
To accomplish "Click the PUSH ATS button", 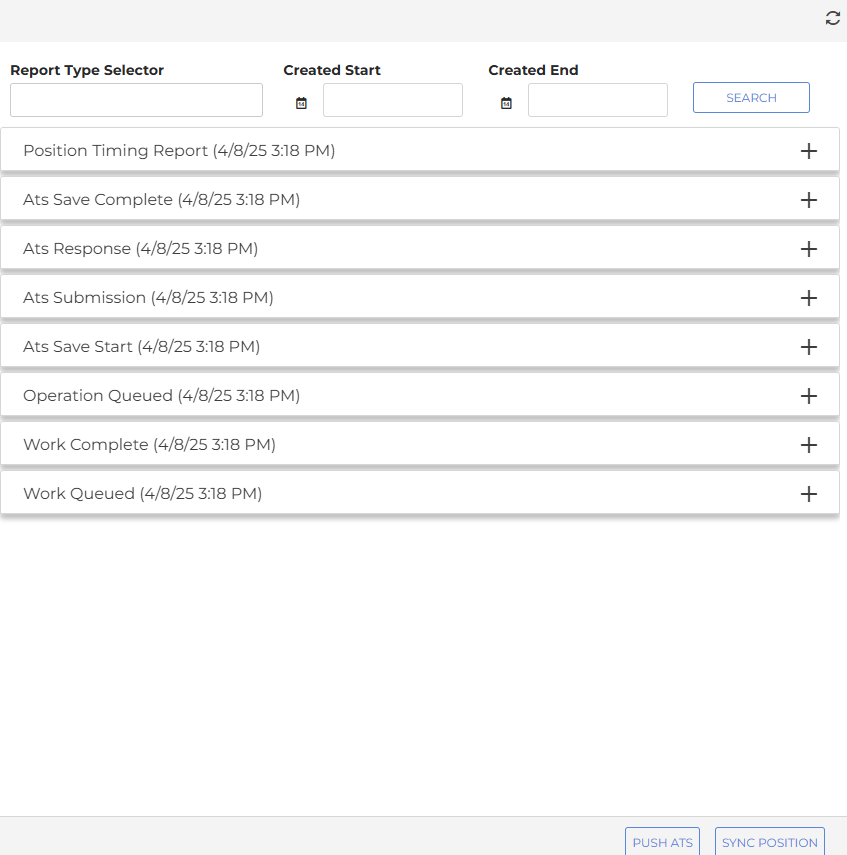I will (662, 842).
